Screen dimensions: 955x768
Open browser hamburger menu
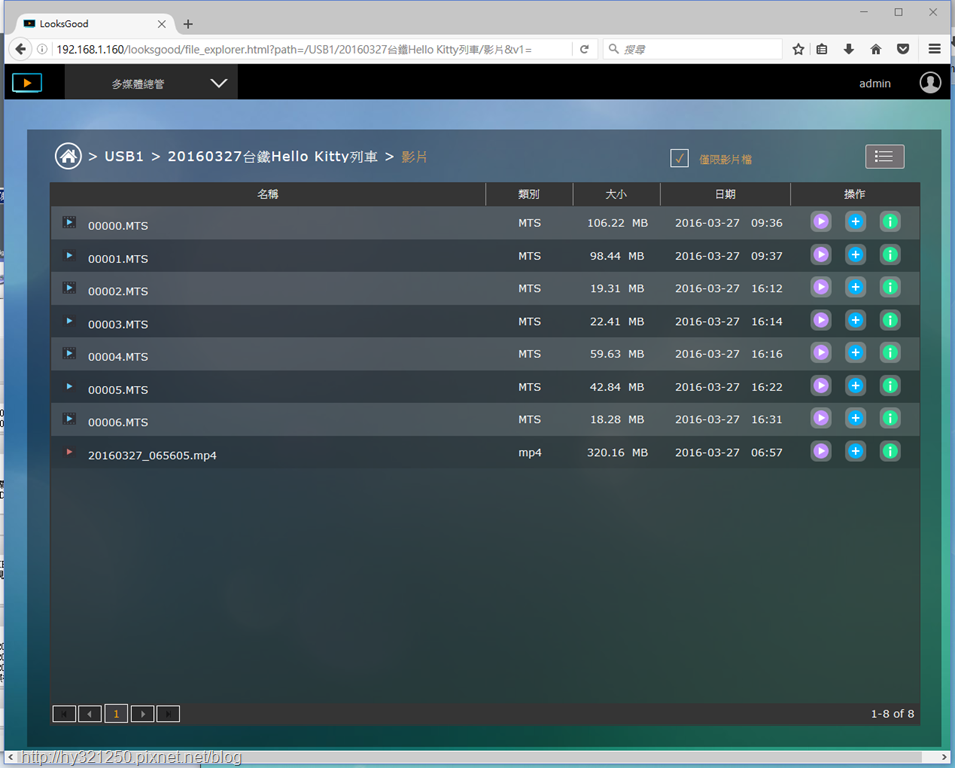[x=934, y=49]
